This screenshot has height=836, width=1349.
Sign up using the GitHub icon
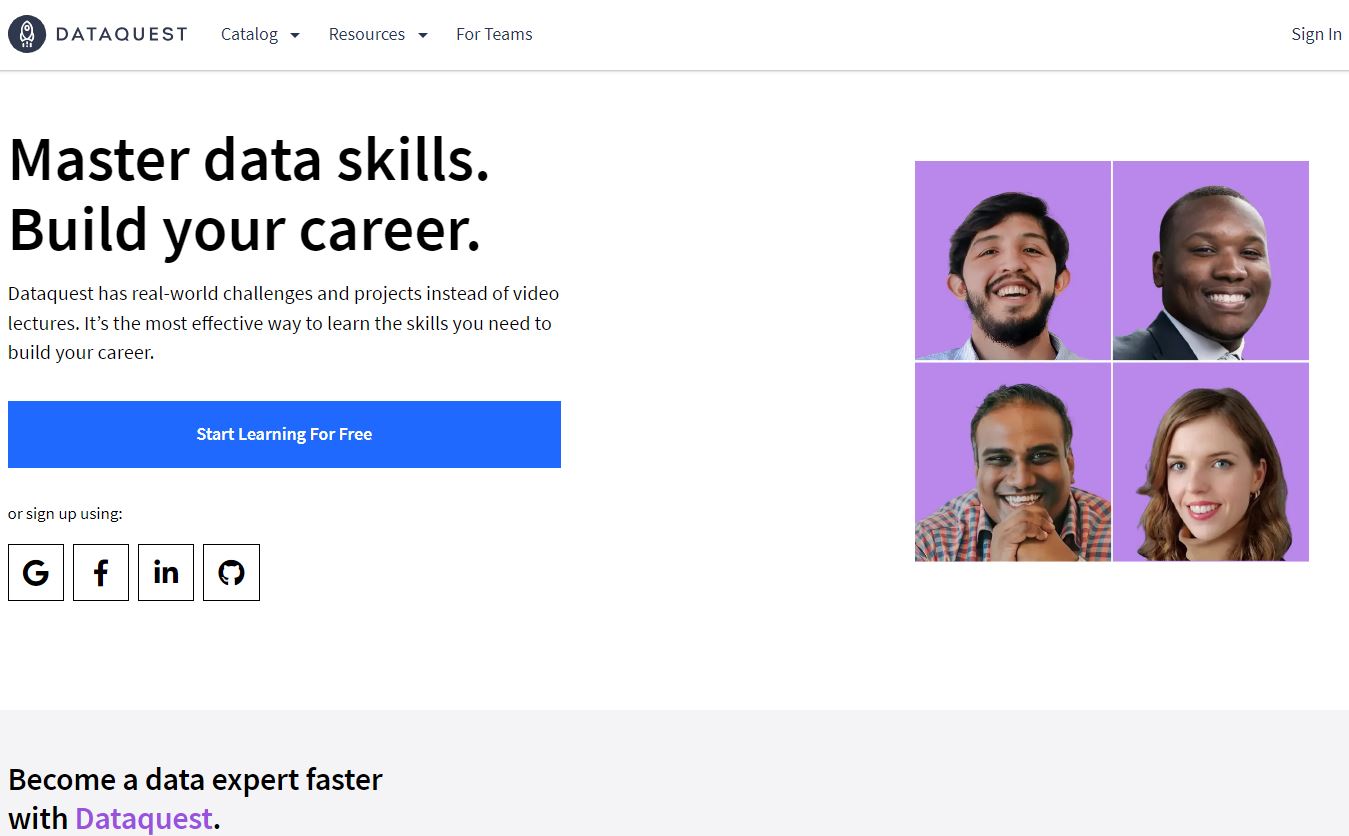tap(231, 572)
